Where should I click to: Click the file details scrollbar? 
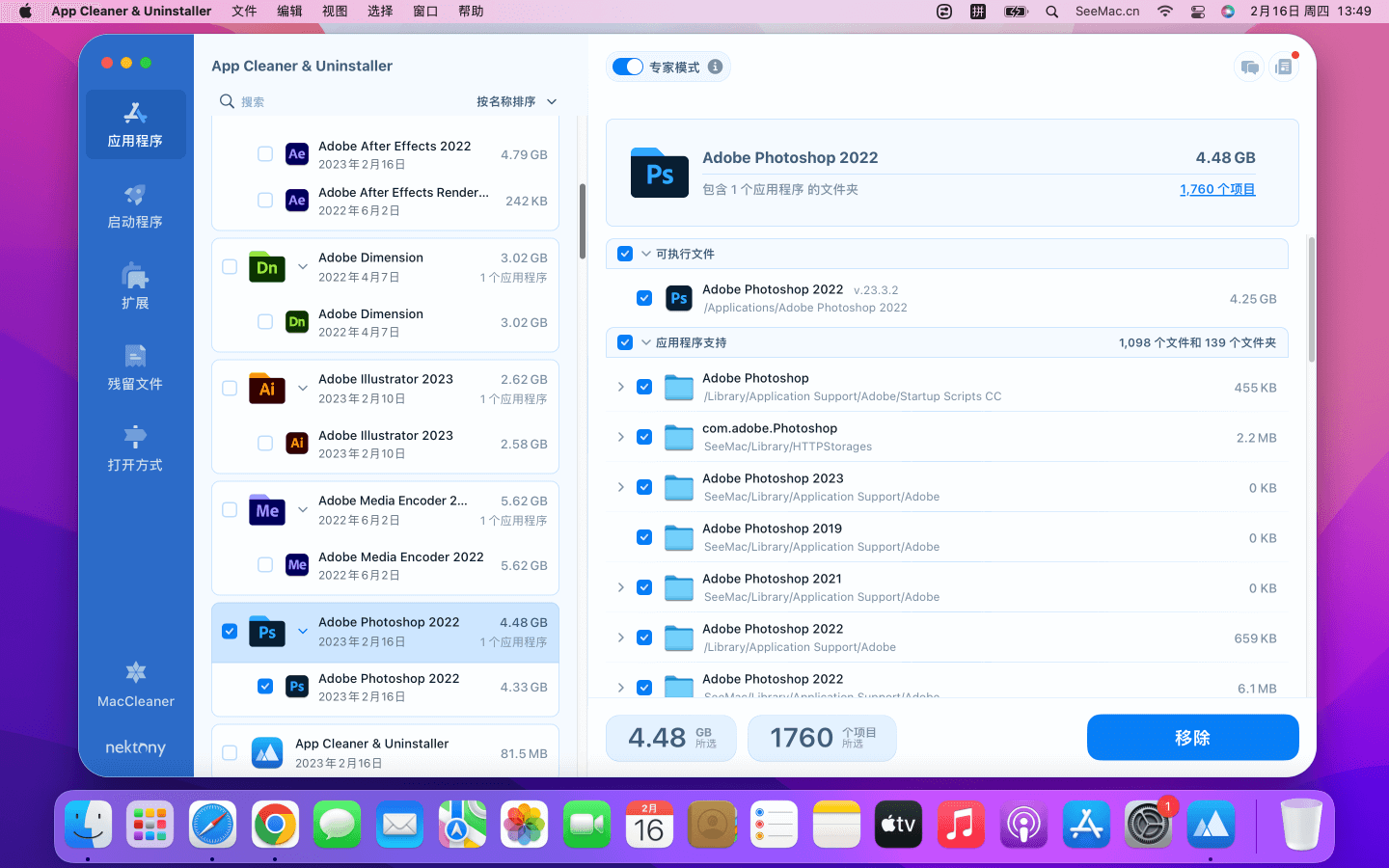coord(1311,299)
